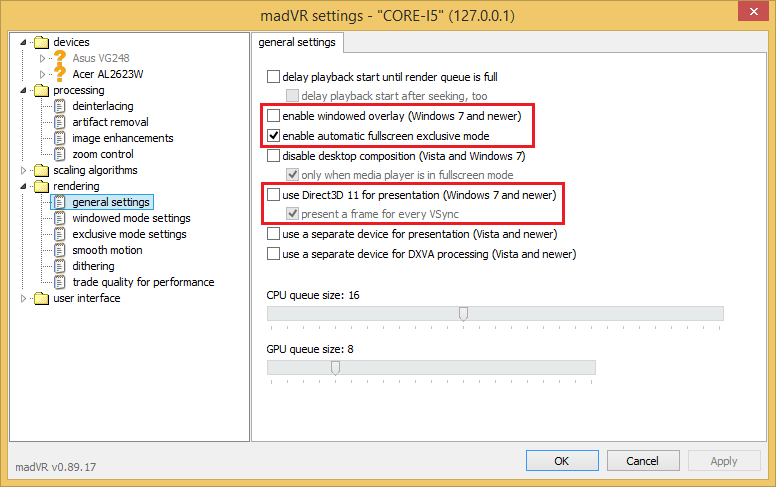
Task: Click the Acer AL2623W device question-mark icon
Action: 59,74
